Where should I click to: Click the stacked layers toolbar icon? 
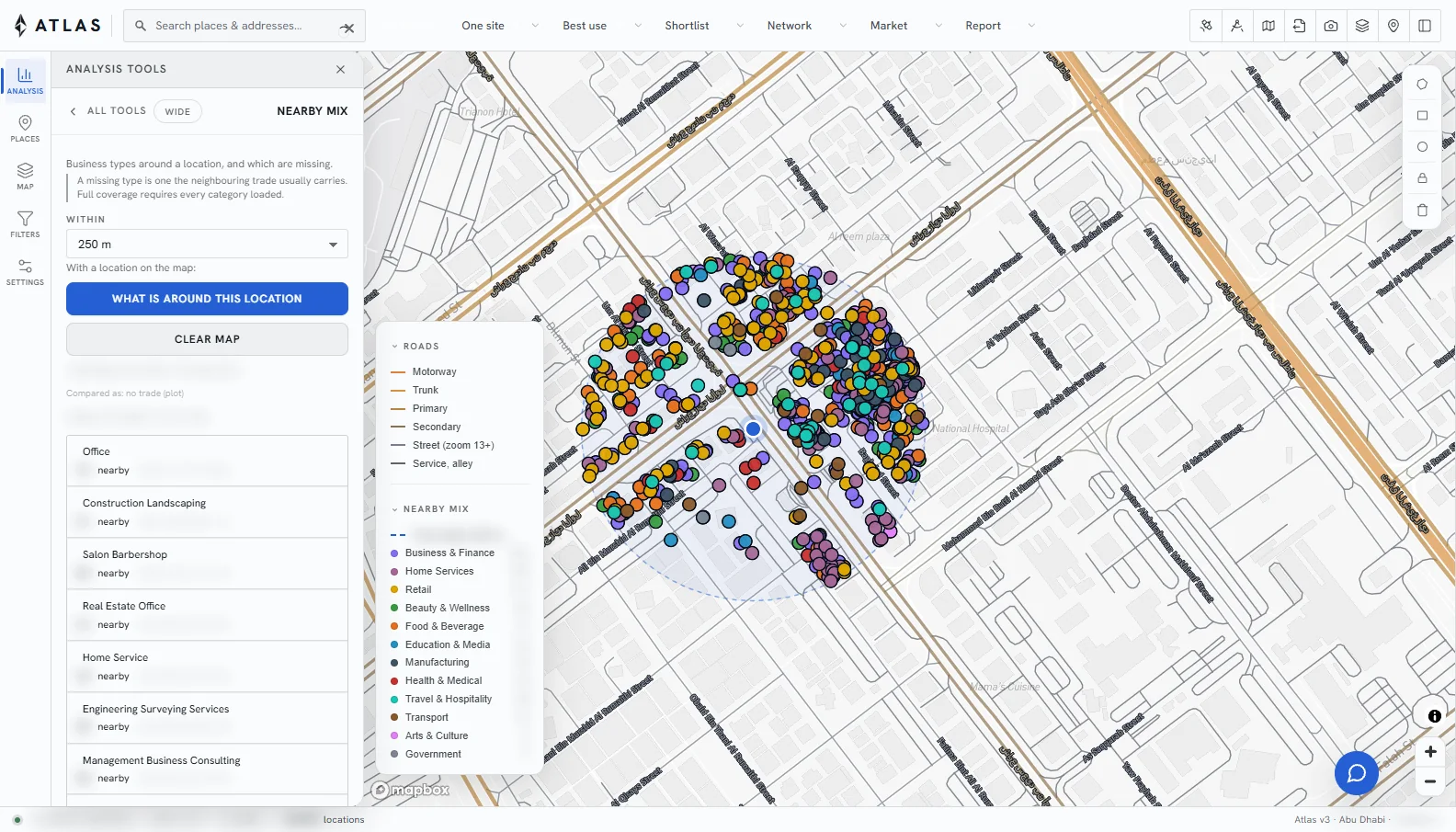(1362, 26)
